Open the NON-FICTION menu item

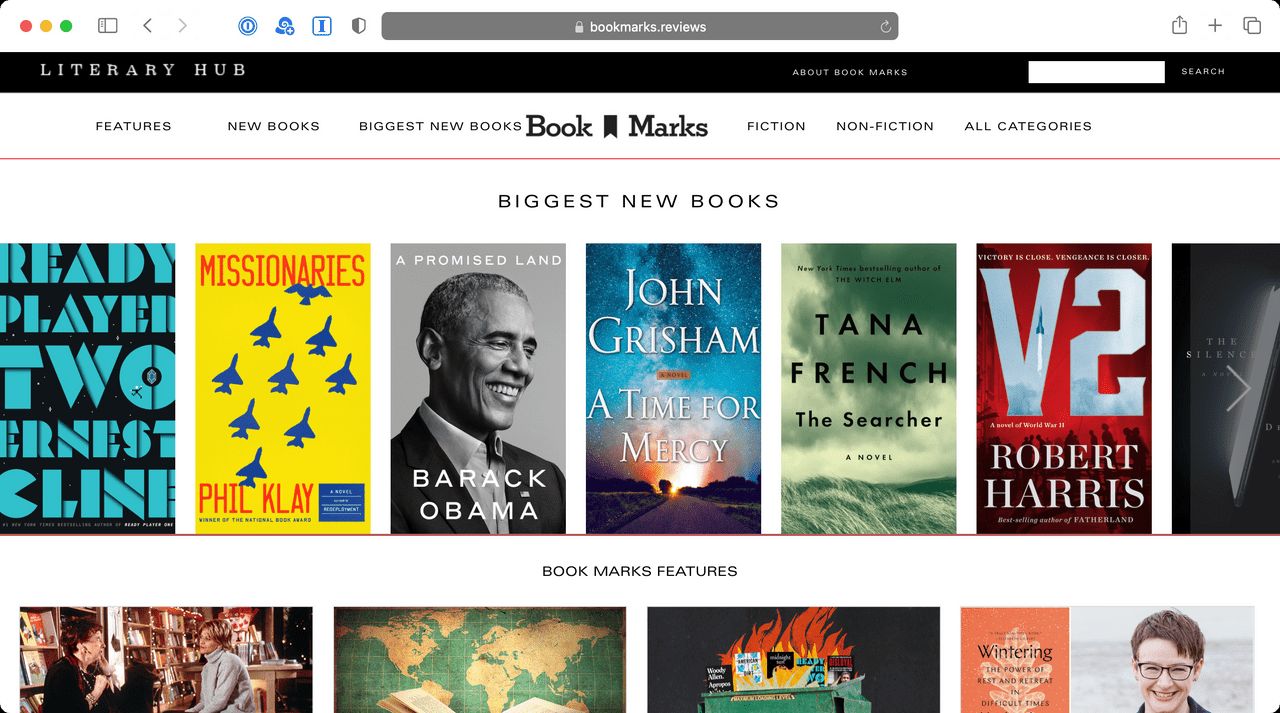[x=885, y=126]
